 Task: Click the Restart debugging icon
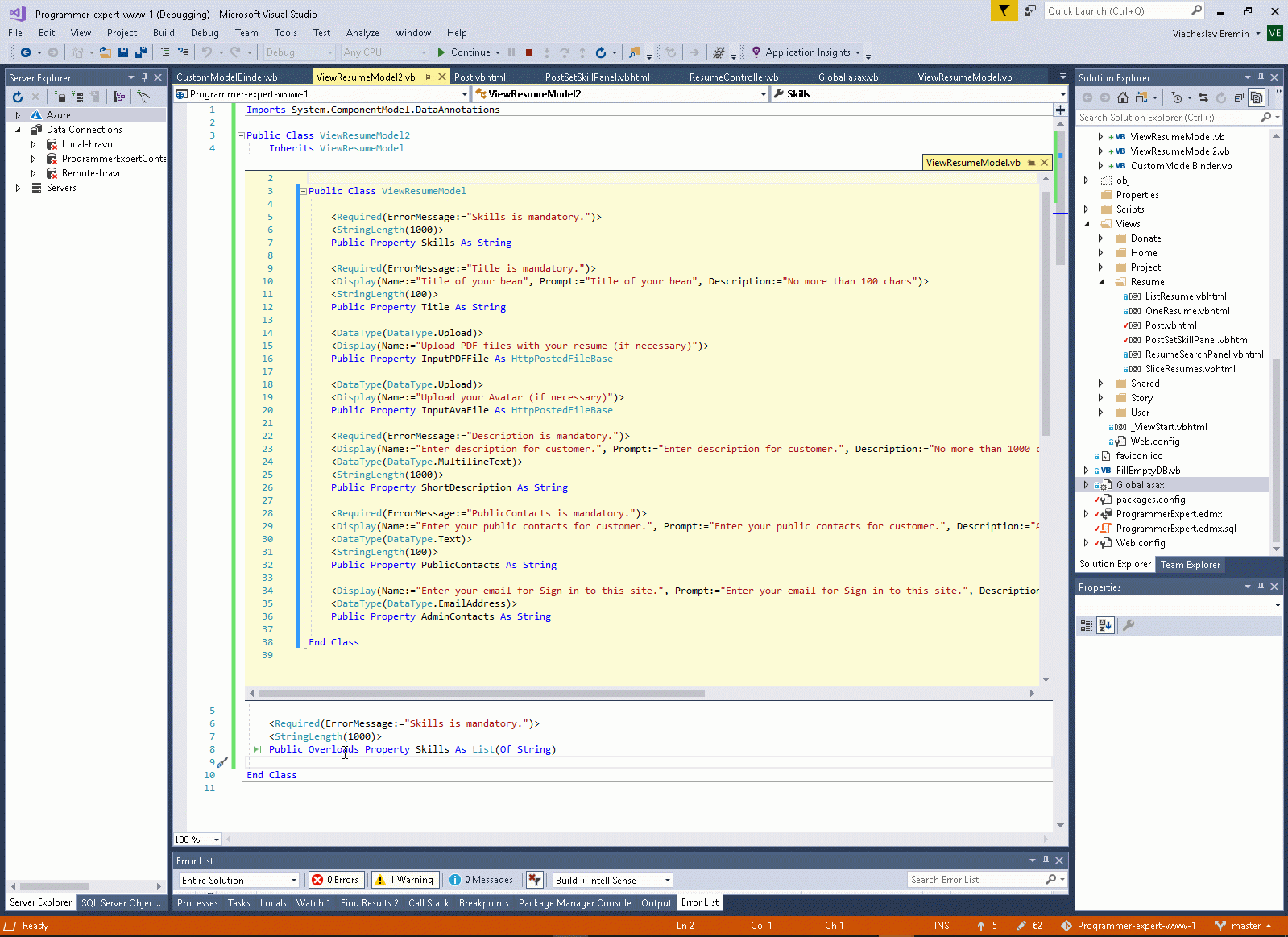(600, 52)
